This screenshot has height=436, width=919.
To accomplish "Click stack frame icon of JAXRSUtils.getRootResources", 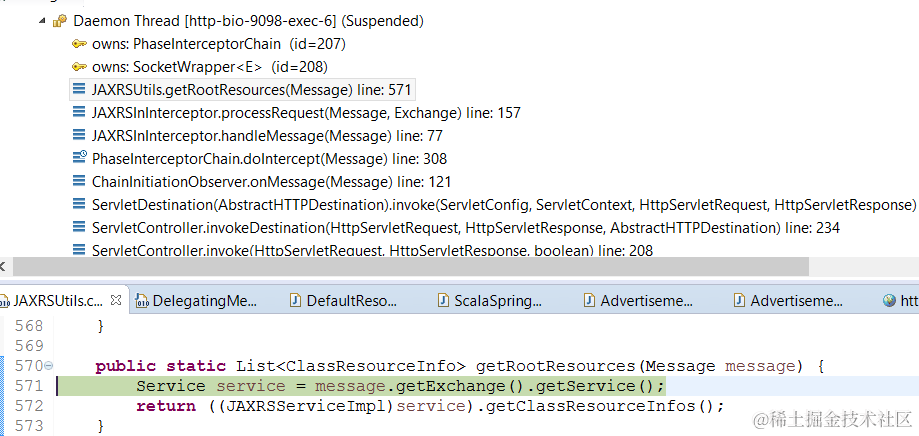I will (x=79, y=90).
